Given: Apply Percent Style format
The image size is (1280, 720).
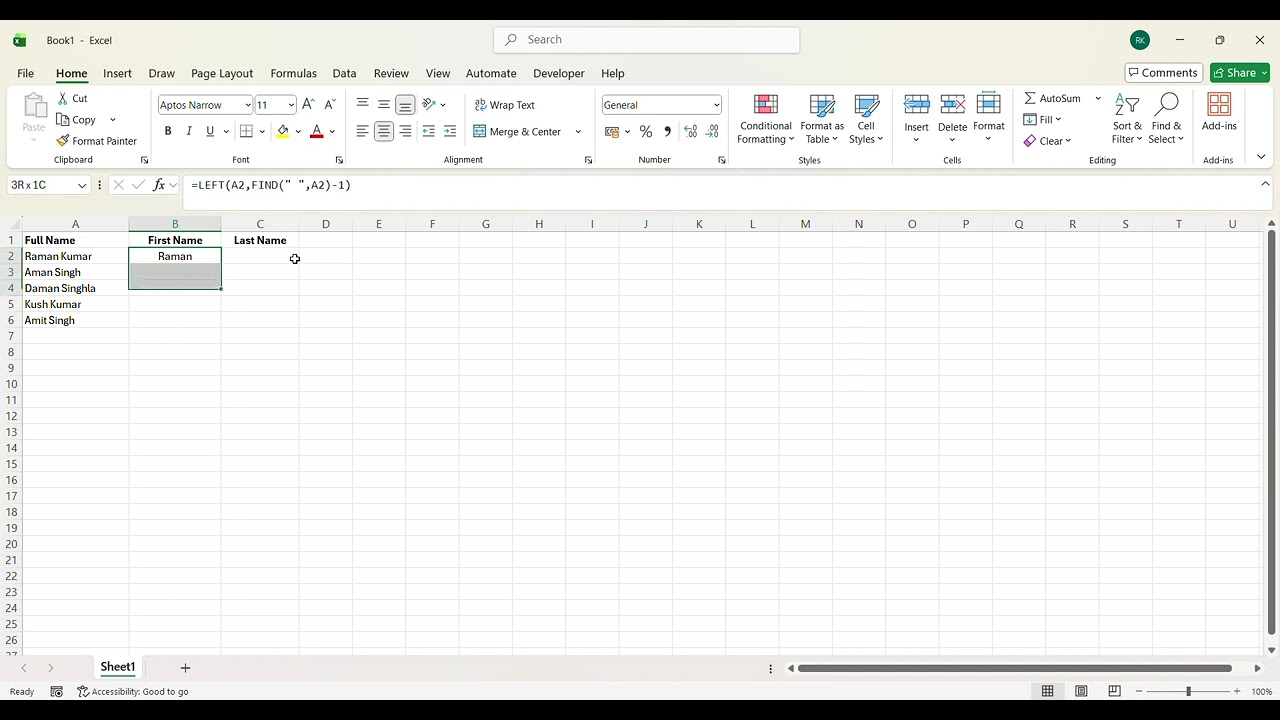Looking at the screenshot, I should coord(646,131).
